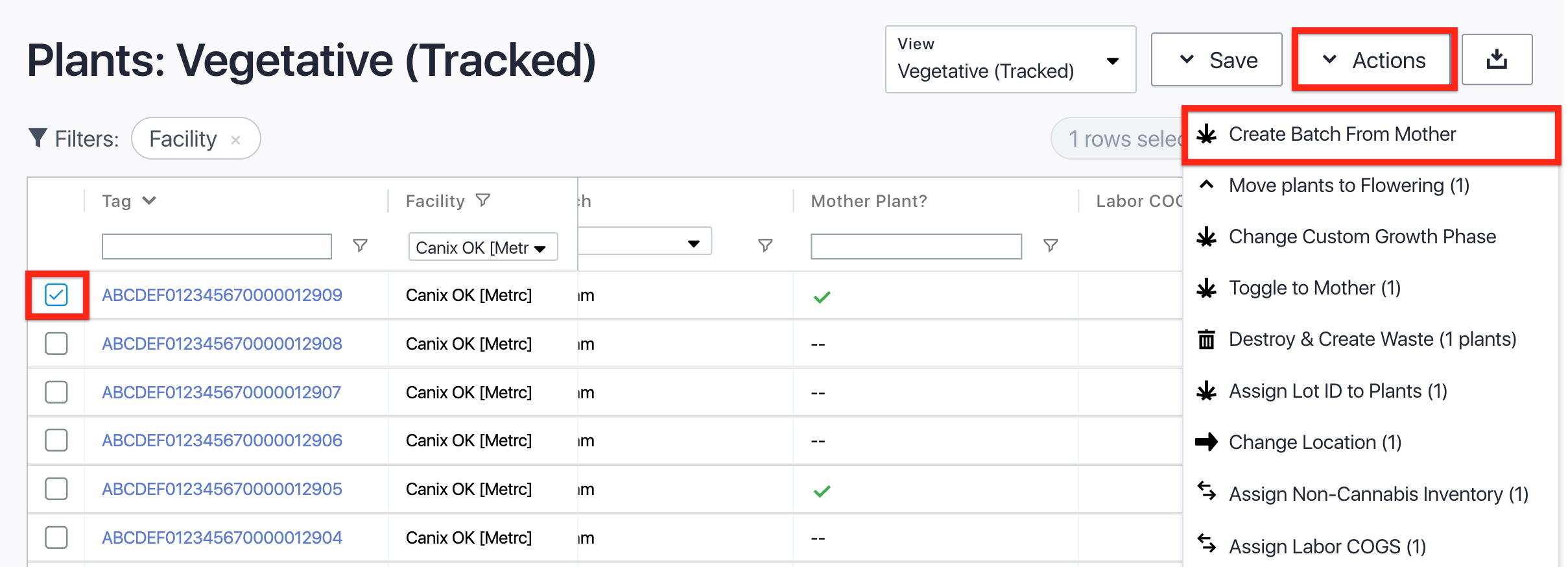Check the row for tag ending 12905

pyautogui.click(x=56, y=489)
